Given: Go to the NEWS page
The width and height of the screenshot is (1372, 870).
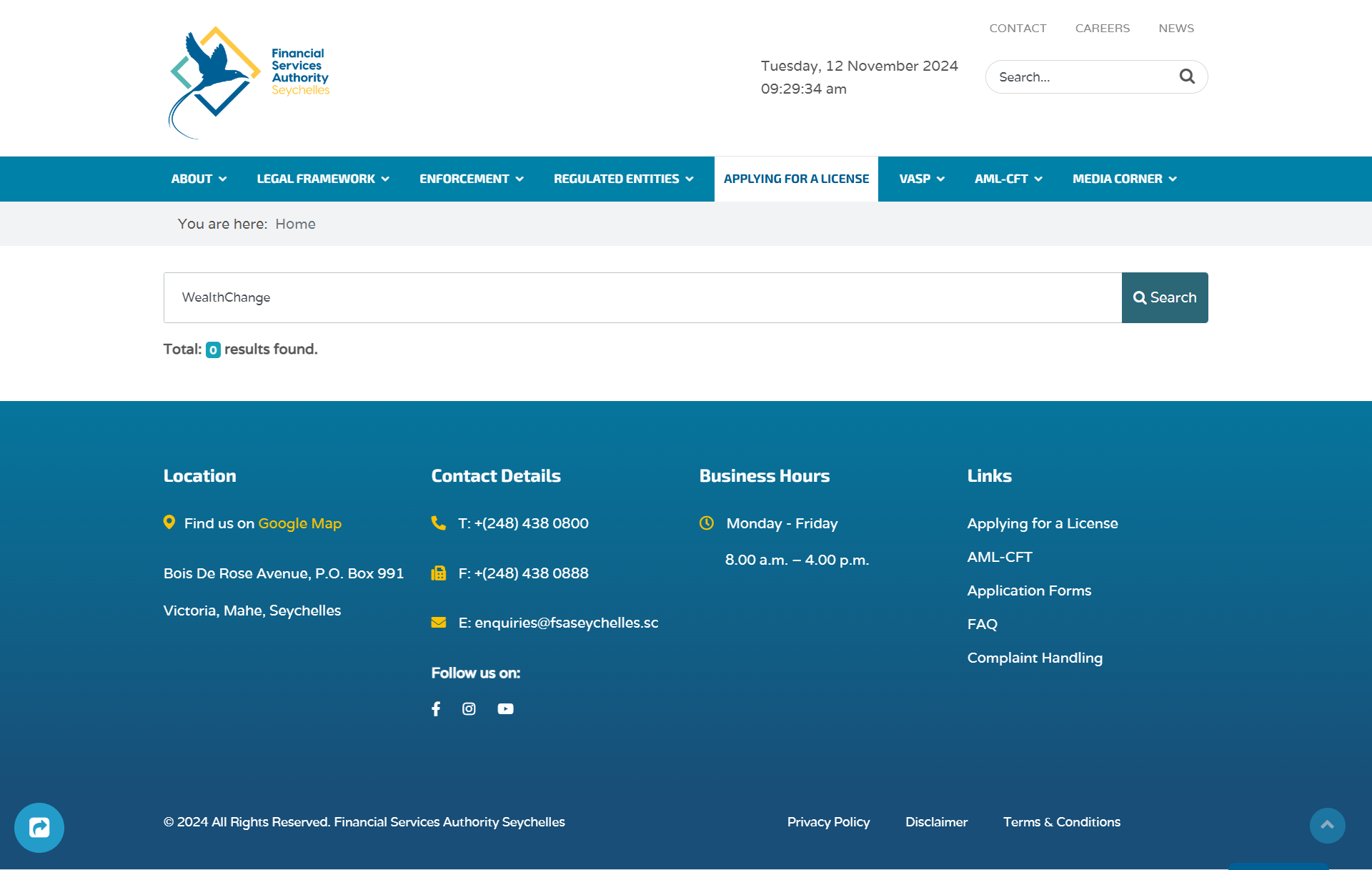Looking at the screenshot, I should coord(1176,28).
